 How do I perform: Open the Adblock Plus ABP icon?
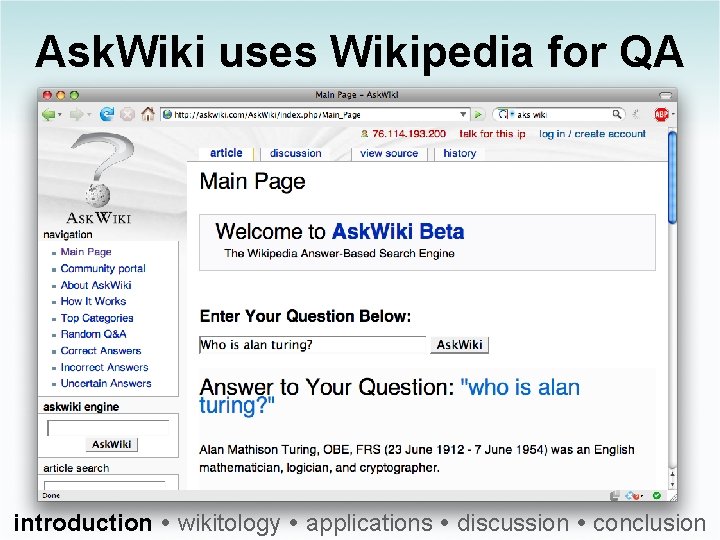point(661,114)
